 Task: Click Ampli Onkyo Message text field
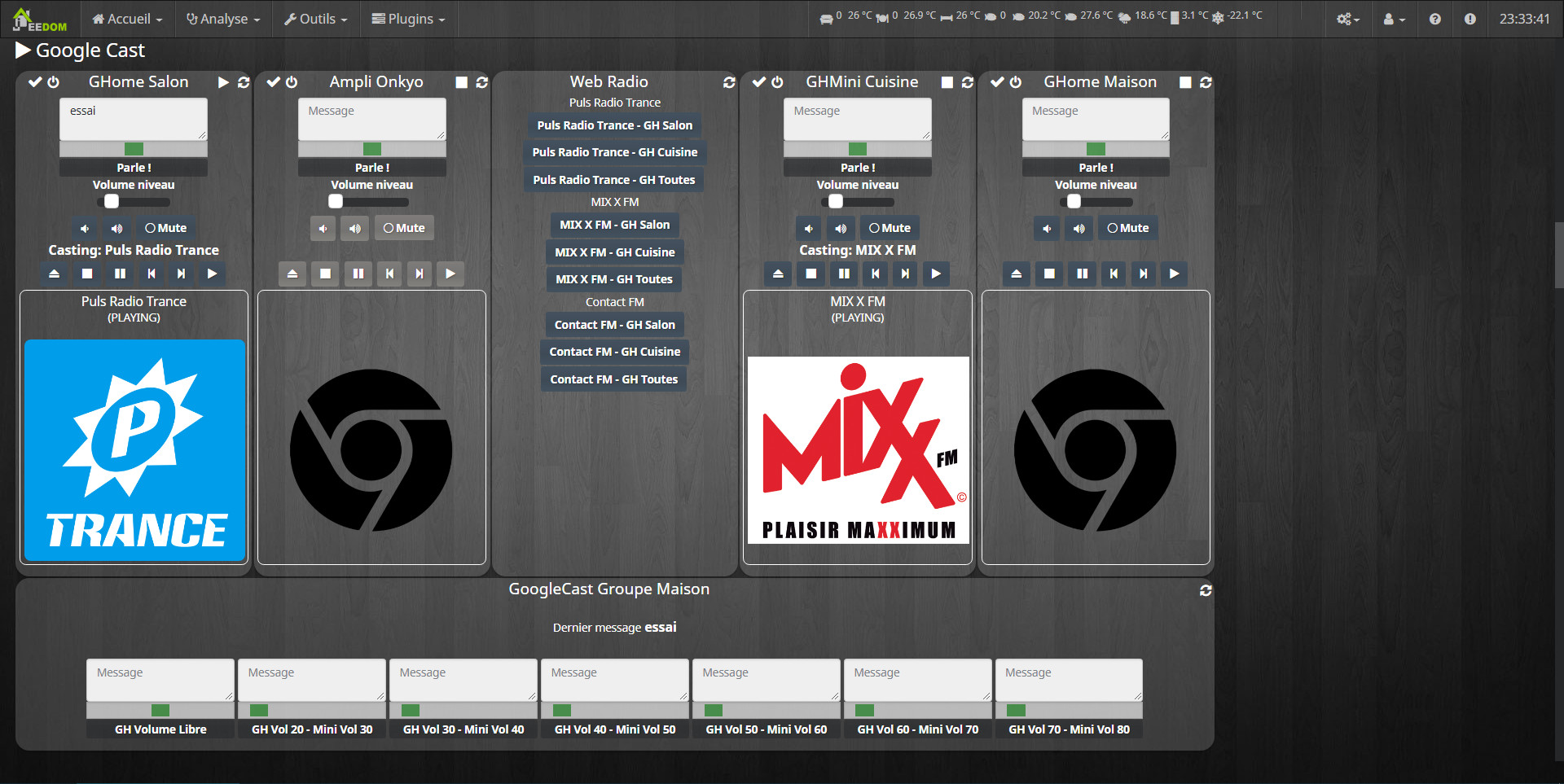click(x=371, y=119)
